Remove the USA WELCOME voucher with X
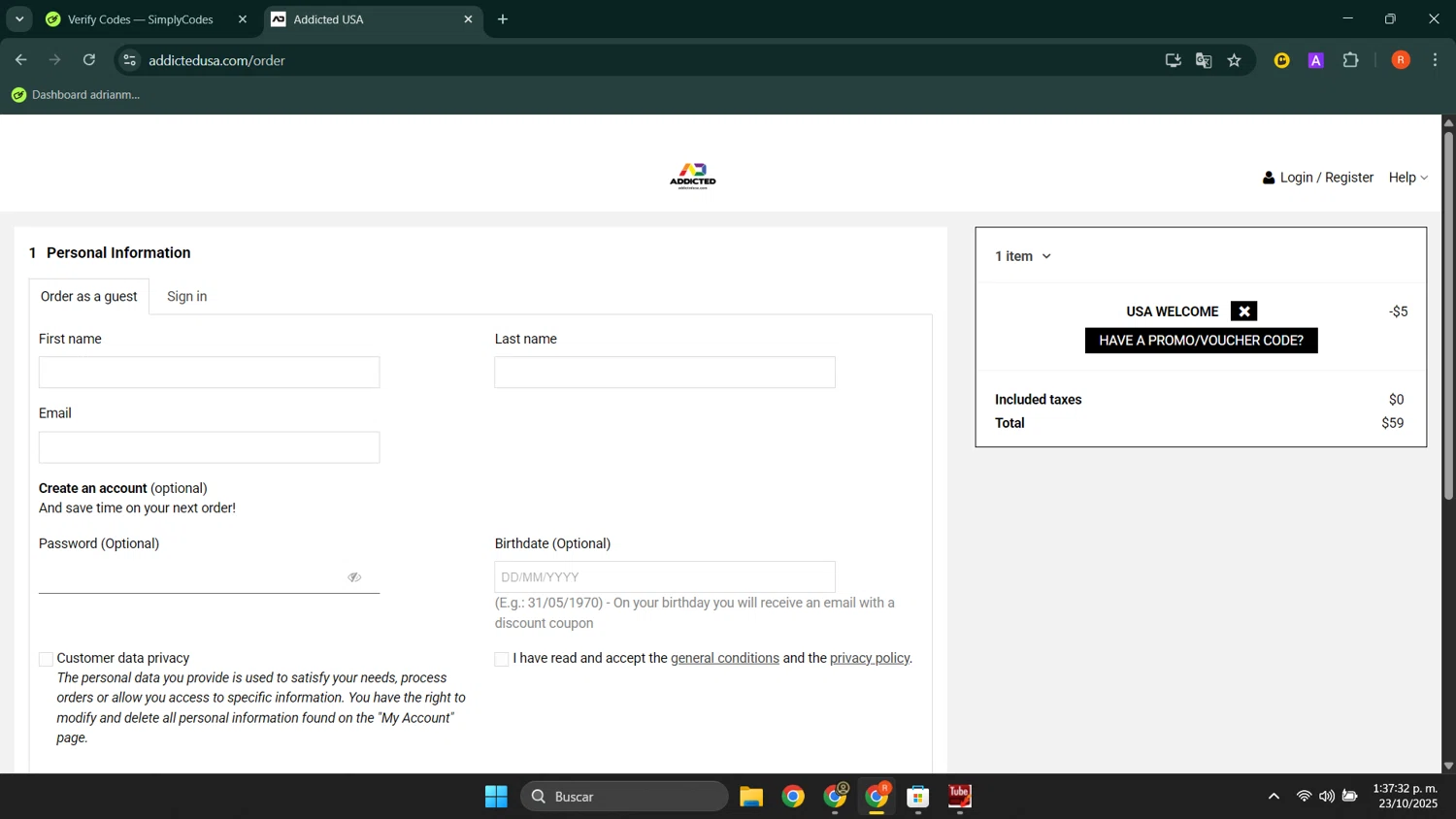Viewport: 1456px width, 819px height. tap(1243, 311)
